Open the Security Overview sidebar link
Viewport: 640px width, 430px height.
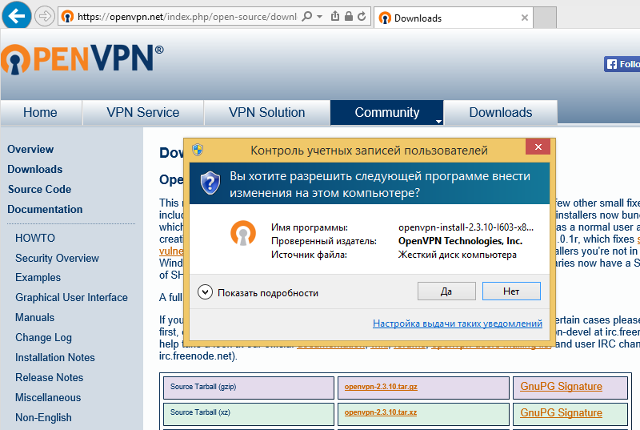(57, 258)
